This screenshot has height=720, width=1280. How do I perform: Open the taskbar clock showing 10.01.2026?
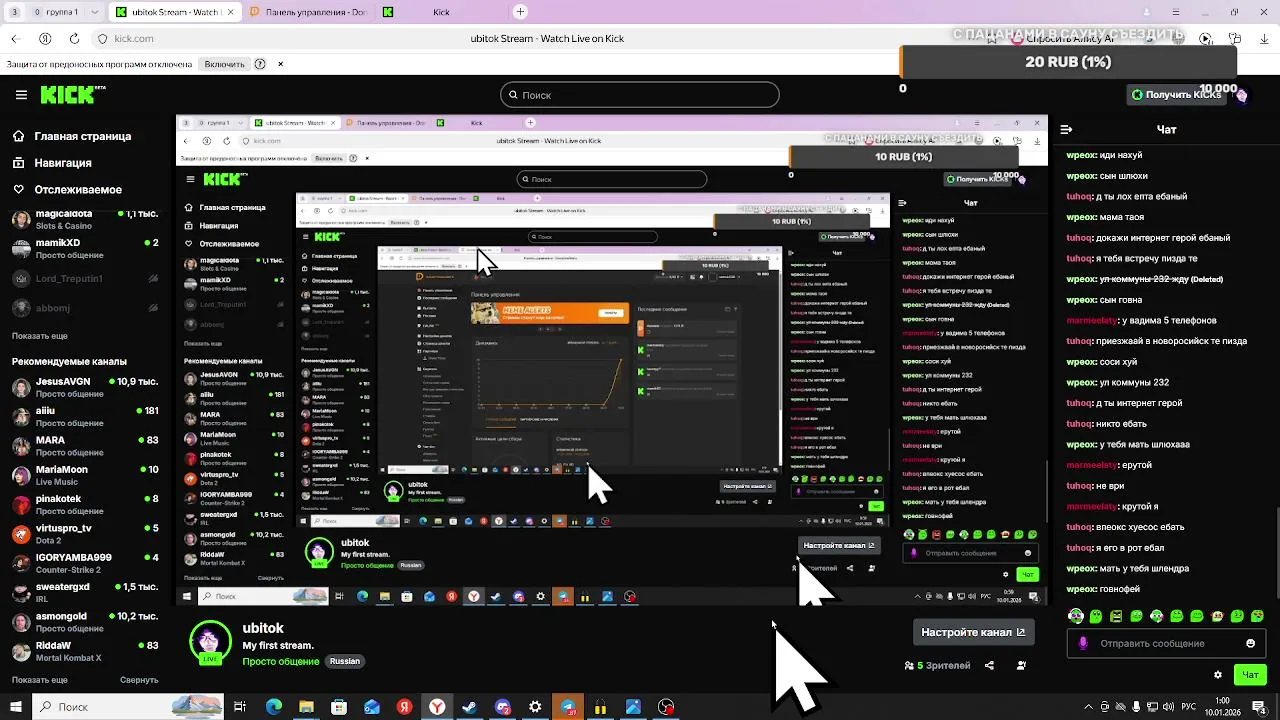pyautogui.click(x=1222, y=707)
